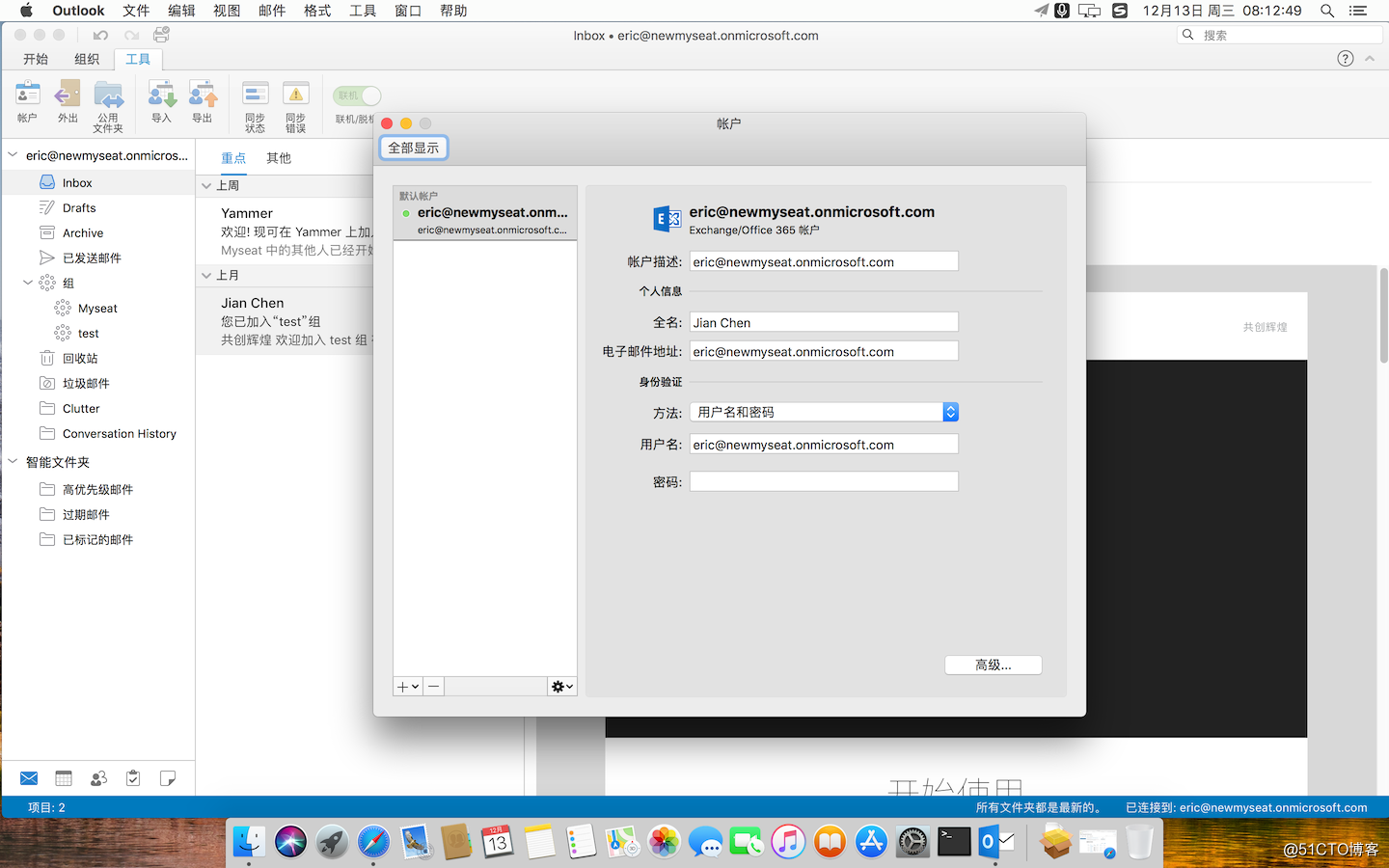The width and height of the screenshot is (1389, 868).
Task: Open the 文件 menu in the menu bar
Action: point(136,11)
